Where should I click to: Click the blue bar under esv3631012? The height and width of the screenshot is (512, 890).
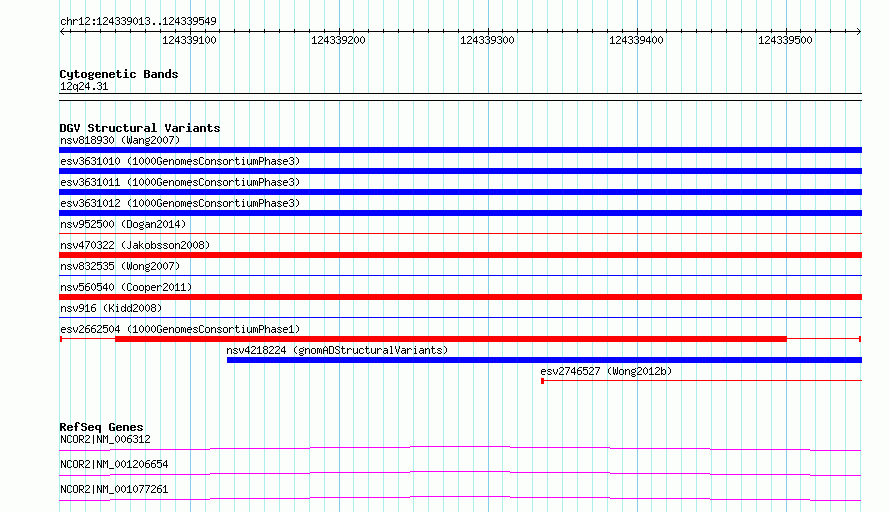460,213
